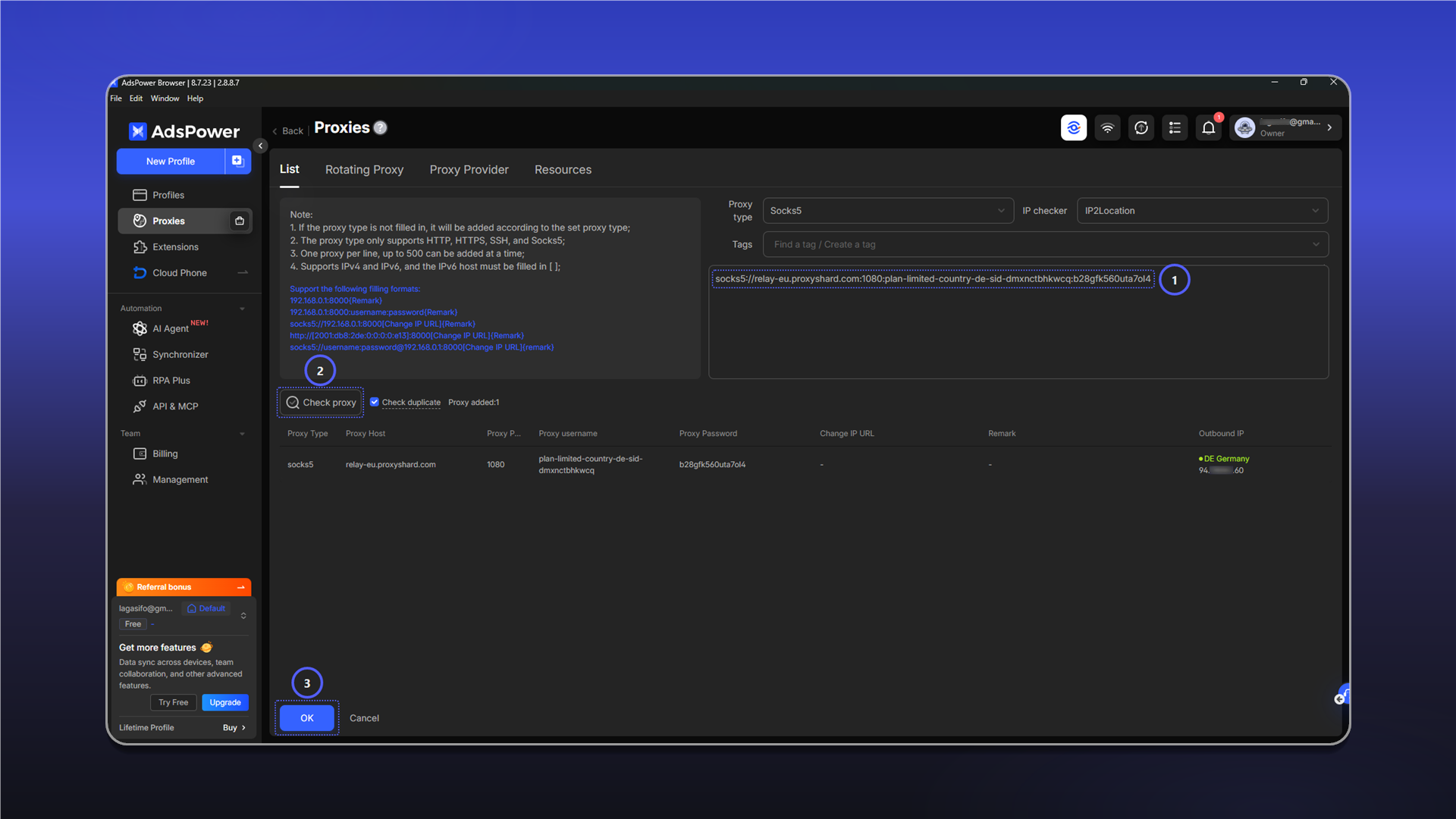1456x819 pixels.
Task: Click the user avatar icon
Action: point(1244,127)
